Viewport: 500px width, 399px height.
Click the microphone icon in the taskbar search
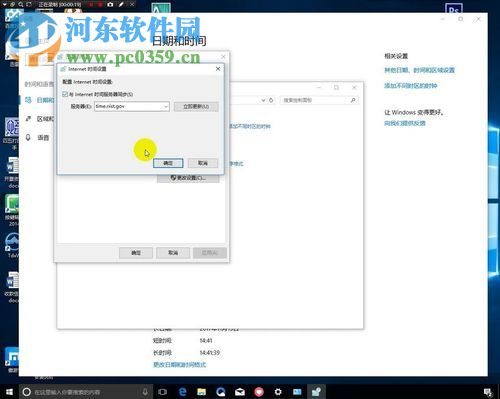tap(145, 392)
